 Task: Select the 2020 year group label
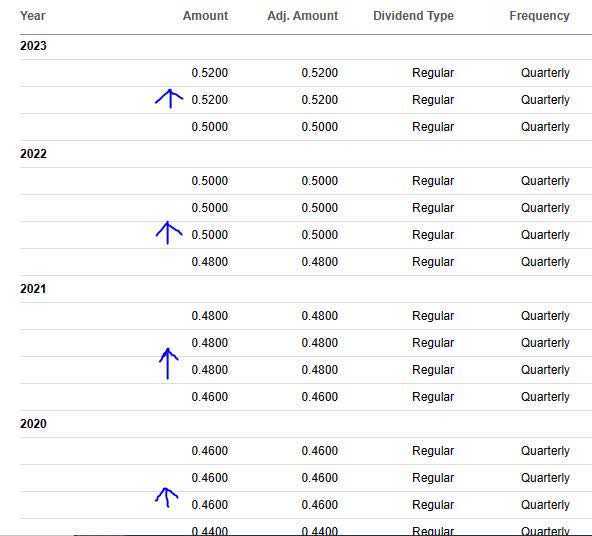click(33, 424)
